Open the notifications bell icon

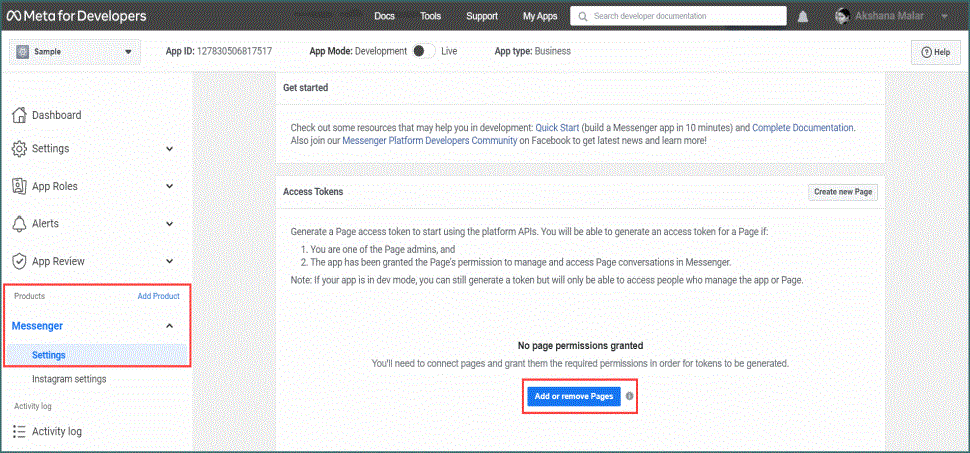pos(803,17)
